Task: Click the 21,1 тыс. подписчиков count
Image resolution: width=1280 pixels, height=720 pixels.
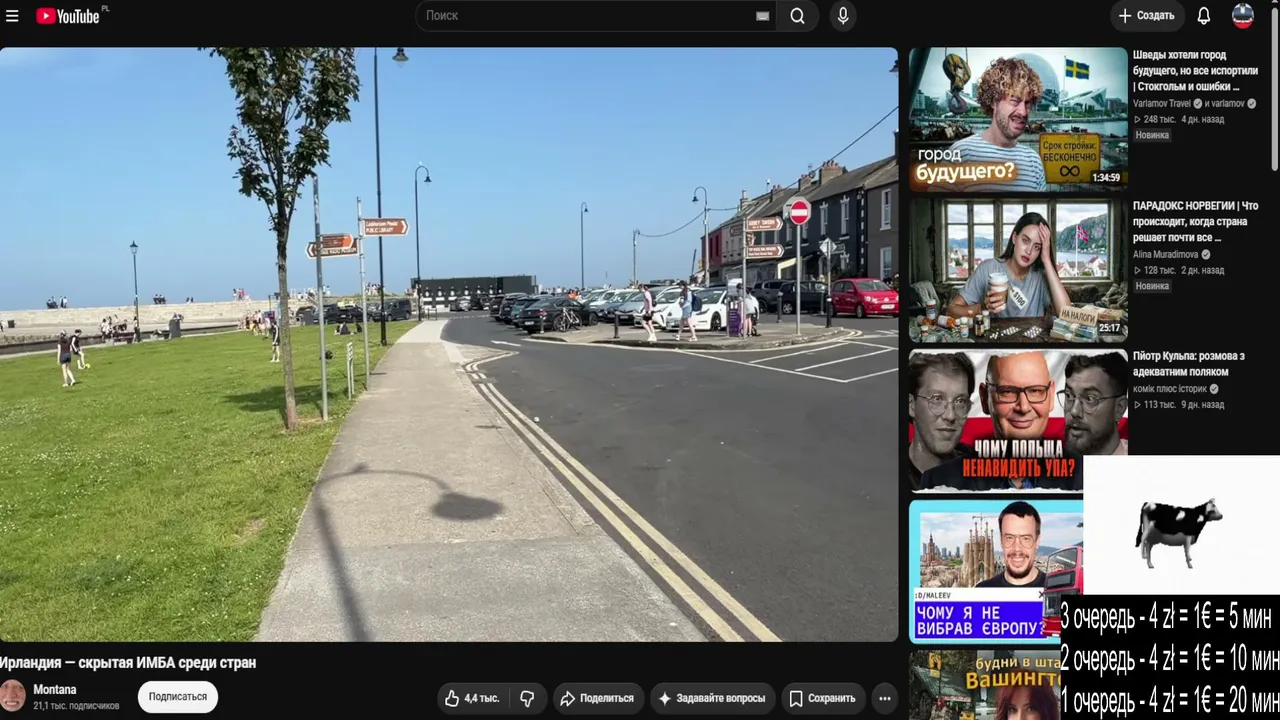Action: click(x=76, y=706)
